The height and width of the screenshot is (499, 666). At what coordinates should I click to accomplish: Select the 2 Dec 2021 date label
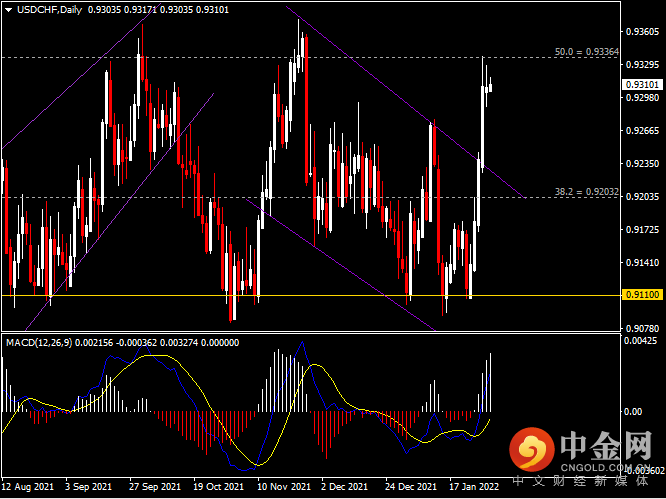click(x=344, y=486)
